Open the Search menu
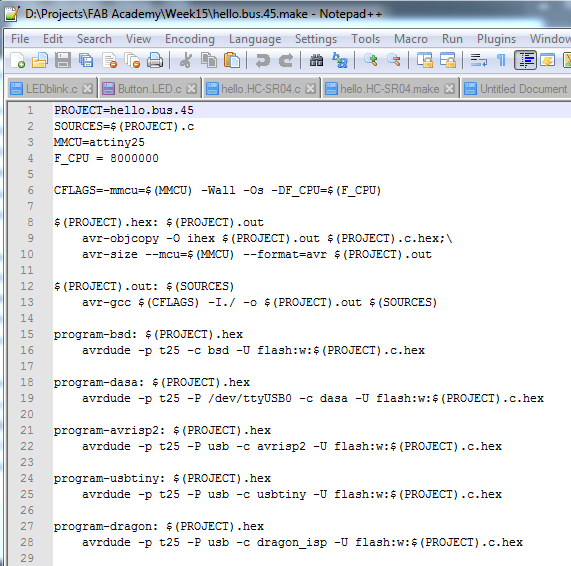This screenshot has width=571, height=566. 94,39
